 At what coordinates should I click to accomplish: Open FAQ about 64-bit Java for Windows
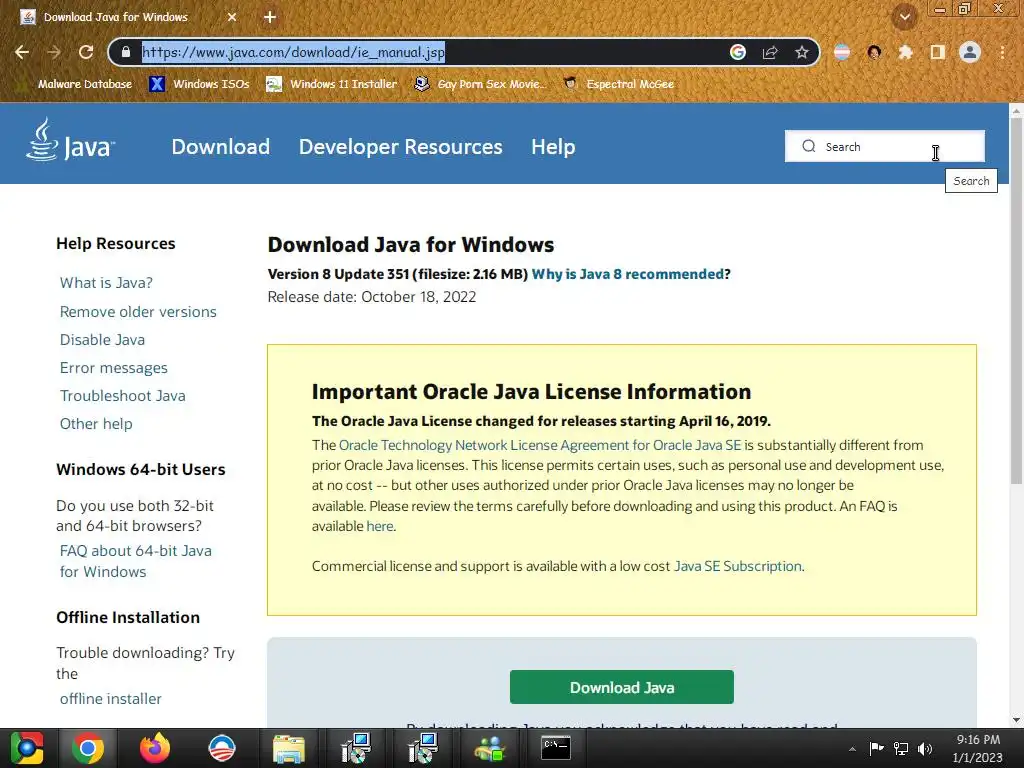coord(136,561)
